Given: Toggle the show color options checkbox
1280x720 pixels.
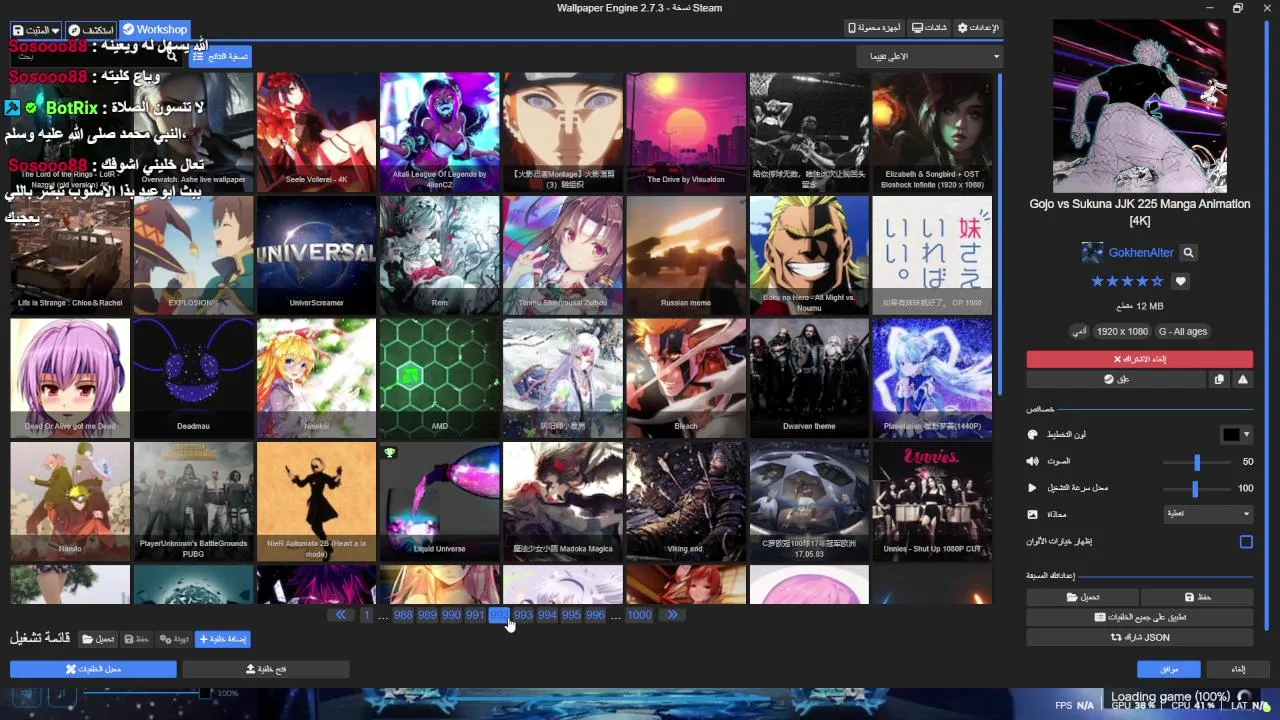Looking at the screenshot, I should (x=1246, y=542).
